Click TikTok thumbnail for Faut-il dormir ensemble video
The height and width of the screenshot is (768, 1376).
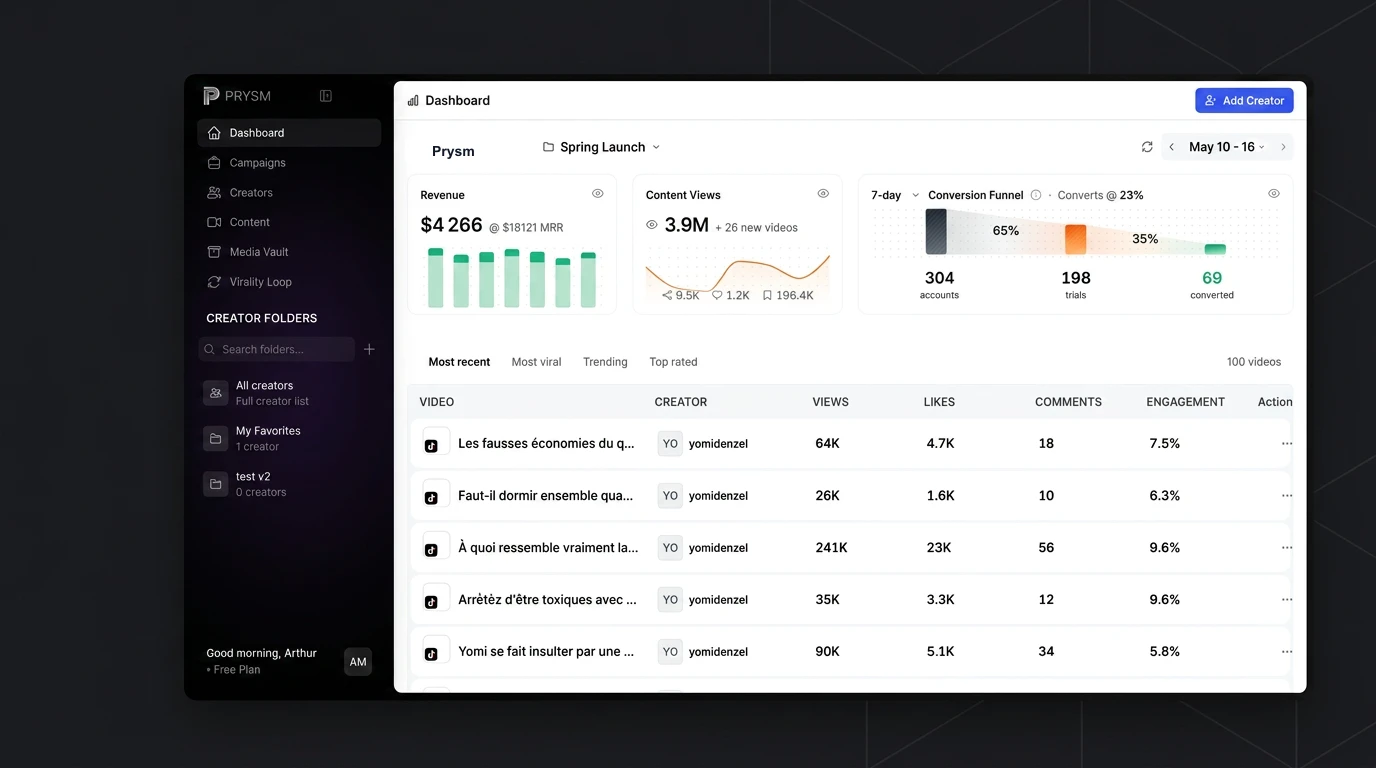point(435,495)
